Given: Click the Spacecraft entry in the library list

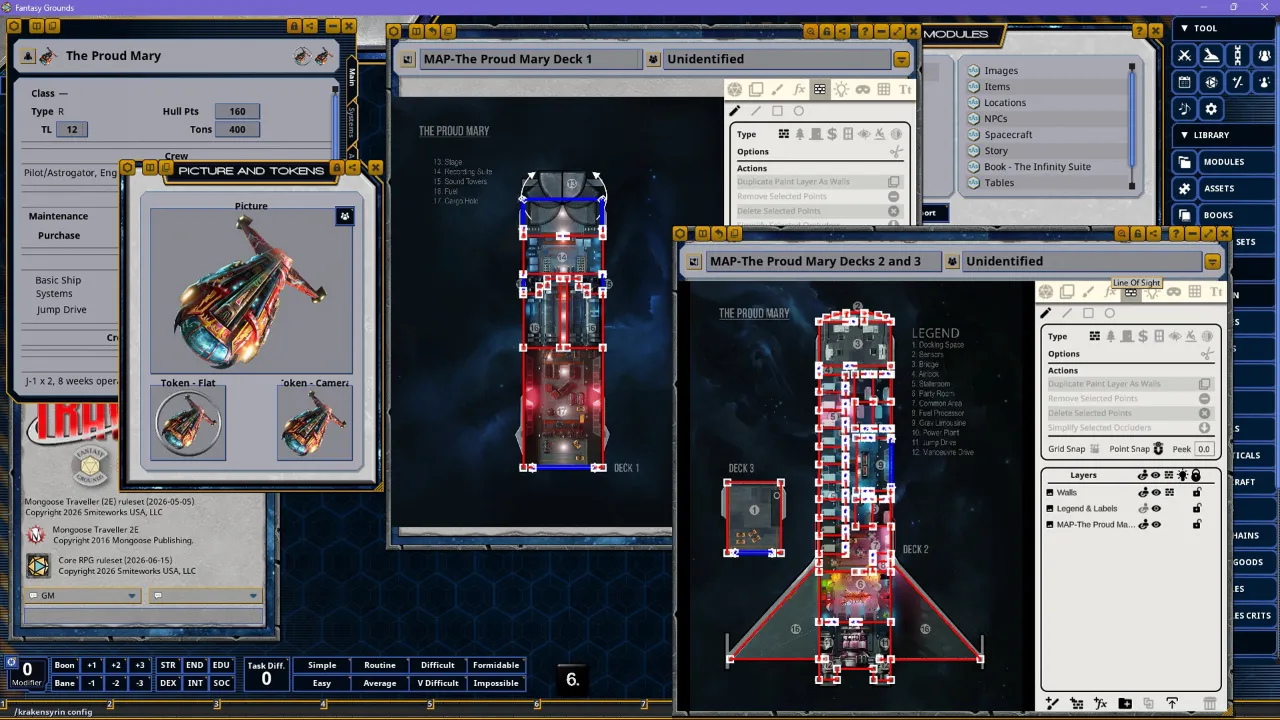Looking at the screenshot, I should [x=1008, y=134].
